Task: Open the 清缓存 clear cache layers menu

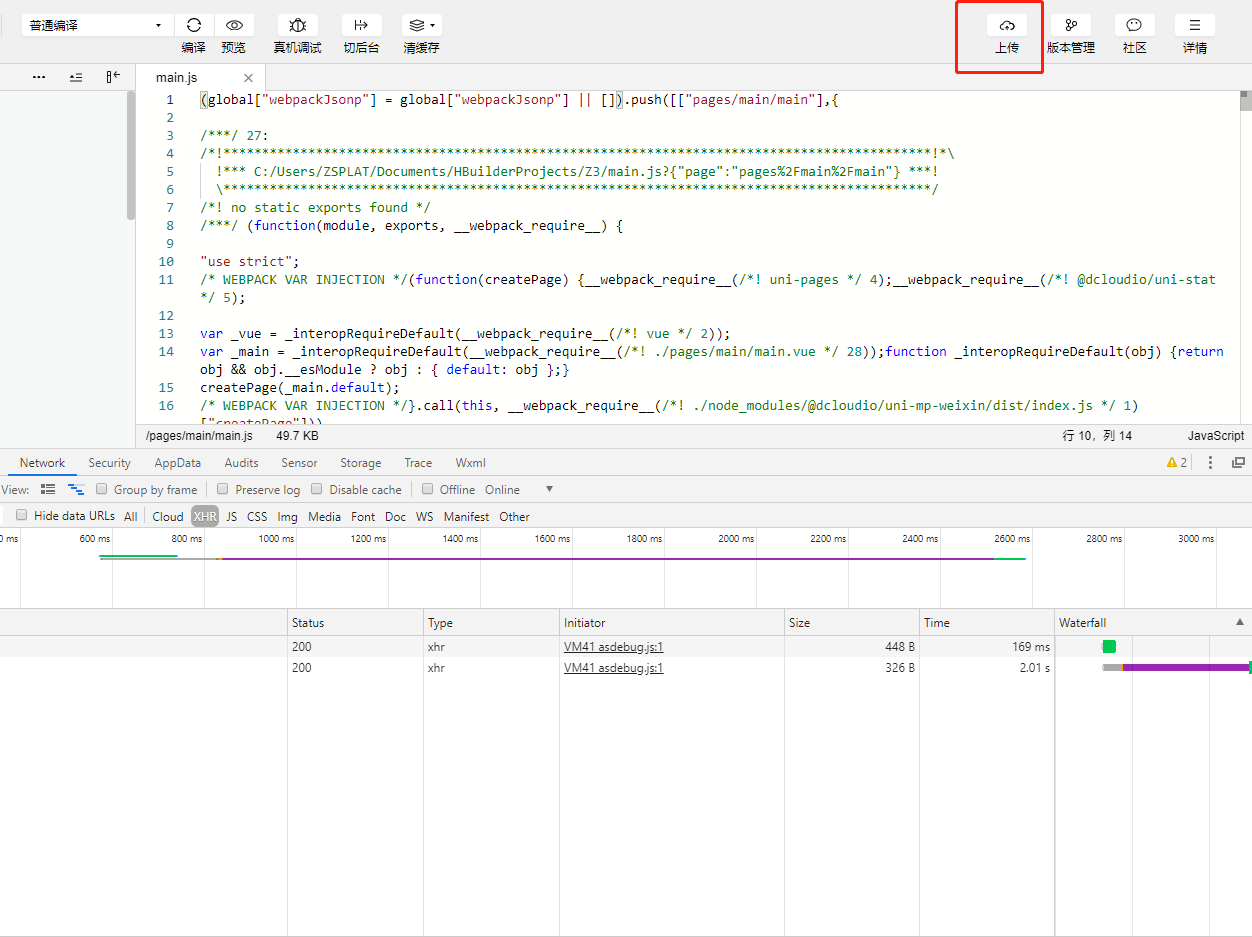Action: tap(421, 25)
